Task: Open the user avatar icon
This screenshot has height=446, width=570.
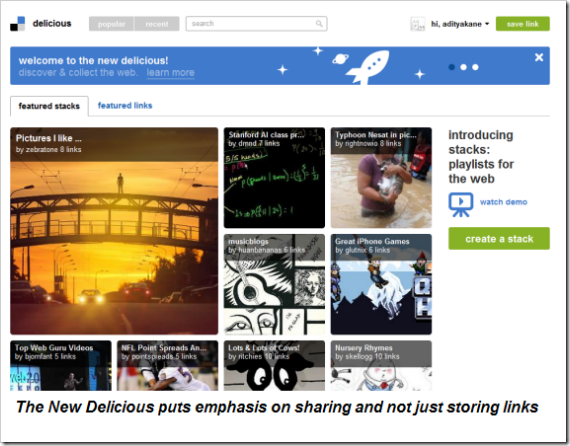Action: [x=417, y=24]
